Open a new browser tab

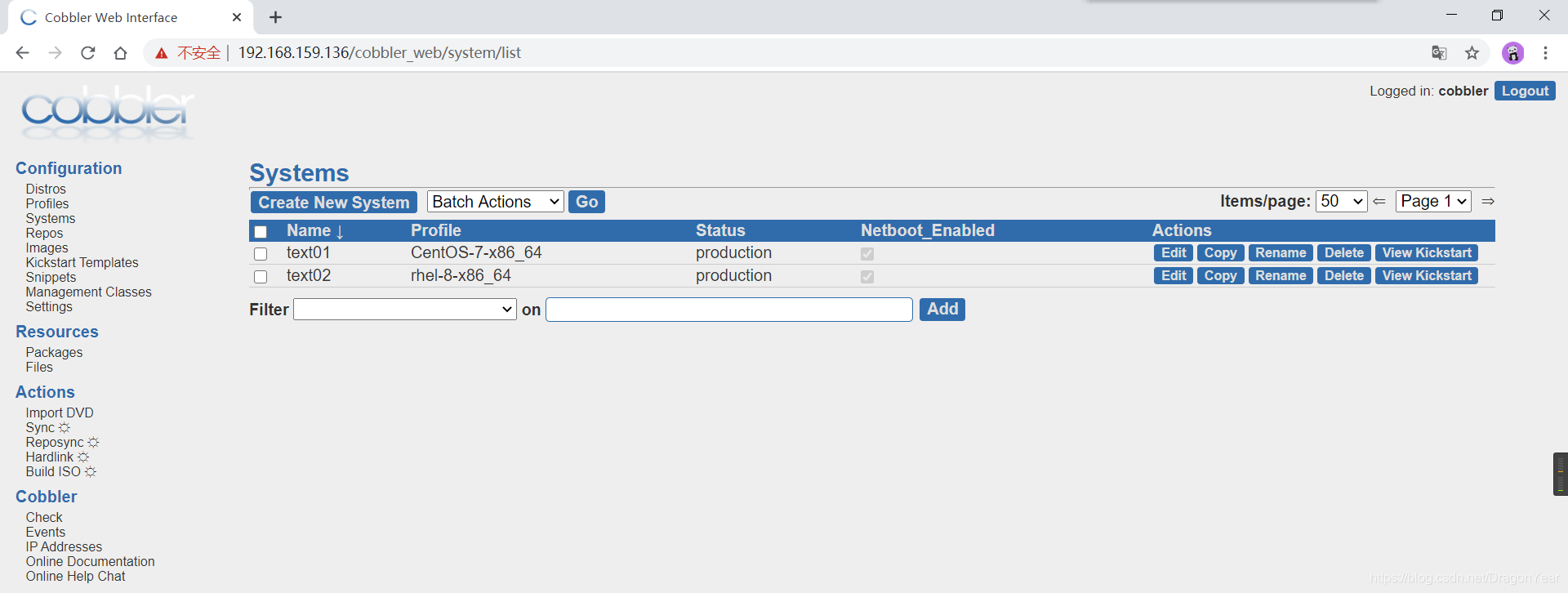point(275,17)
